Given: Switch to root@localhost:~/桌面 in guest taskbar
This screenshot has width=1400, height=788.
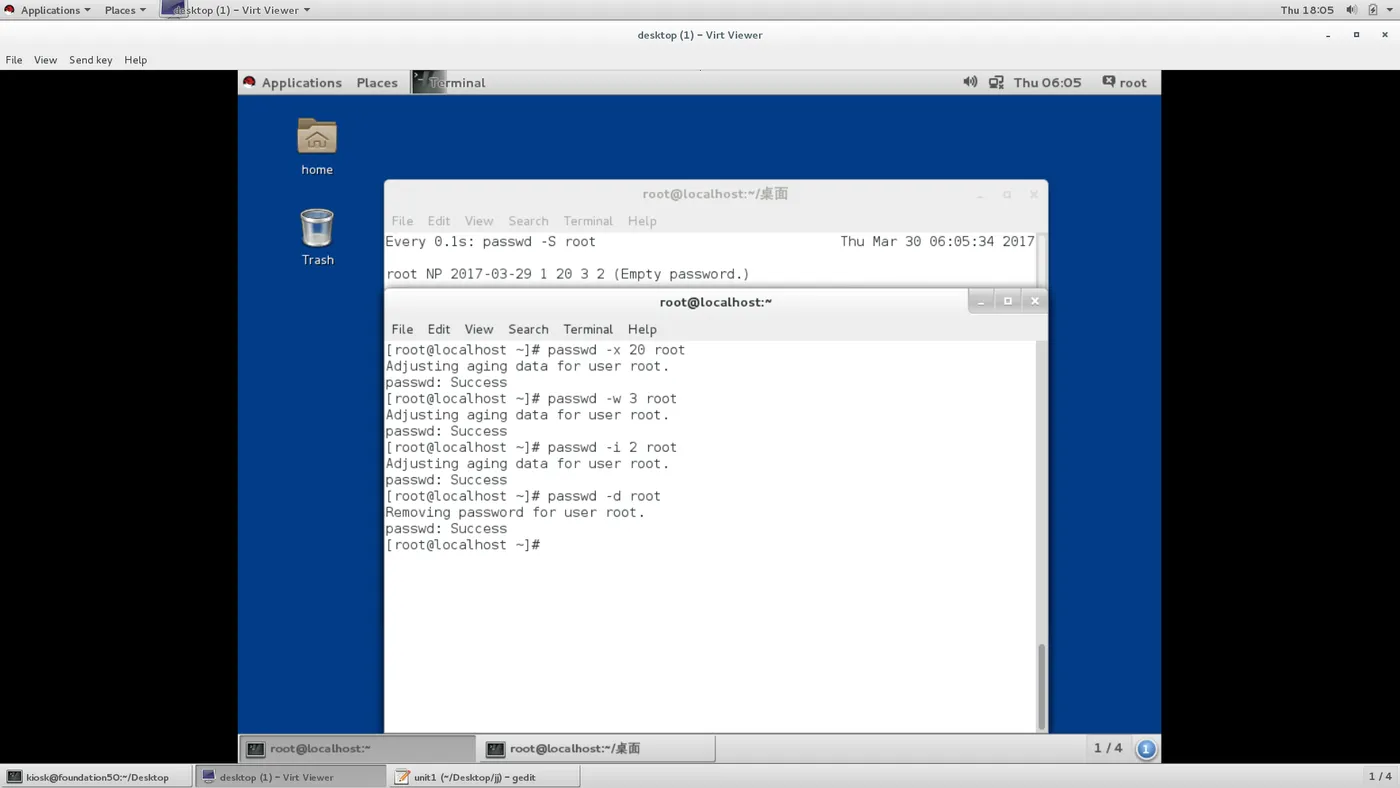Looking at the screenshot, I should (597, 748).
